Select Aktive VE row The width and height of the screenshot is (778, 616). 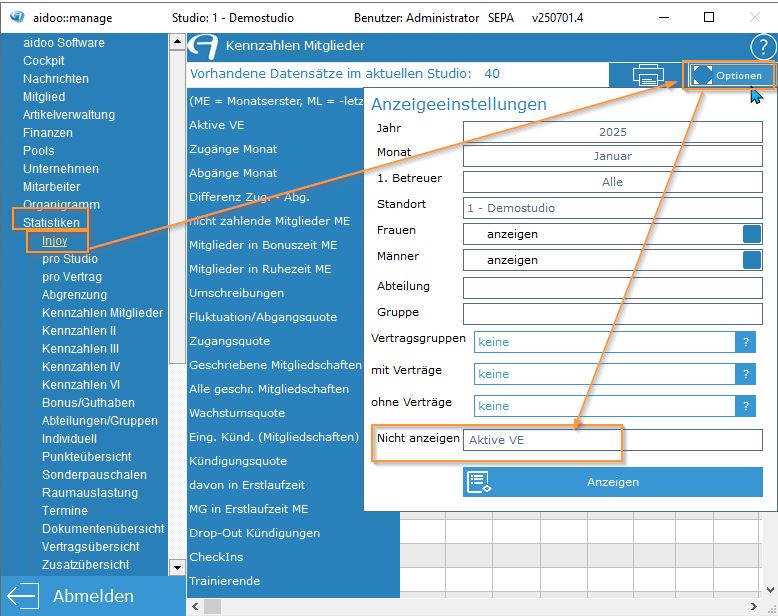pyautogui.click(x=217, y=125)
